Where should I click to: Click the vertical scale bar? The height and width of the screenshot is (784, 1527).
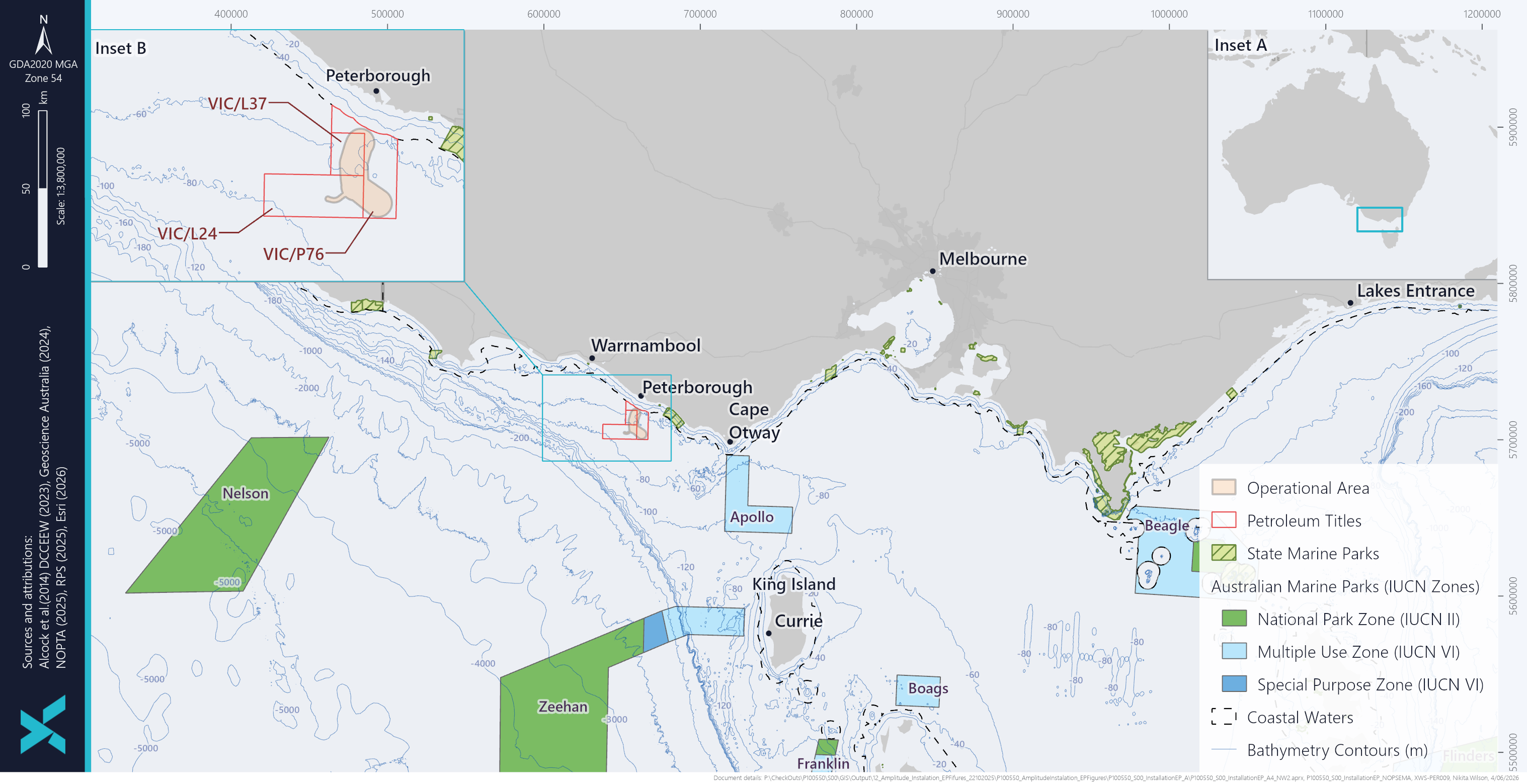point(43,189)
